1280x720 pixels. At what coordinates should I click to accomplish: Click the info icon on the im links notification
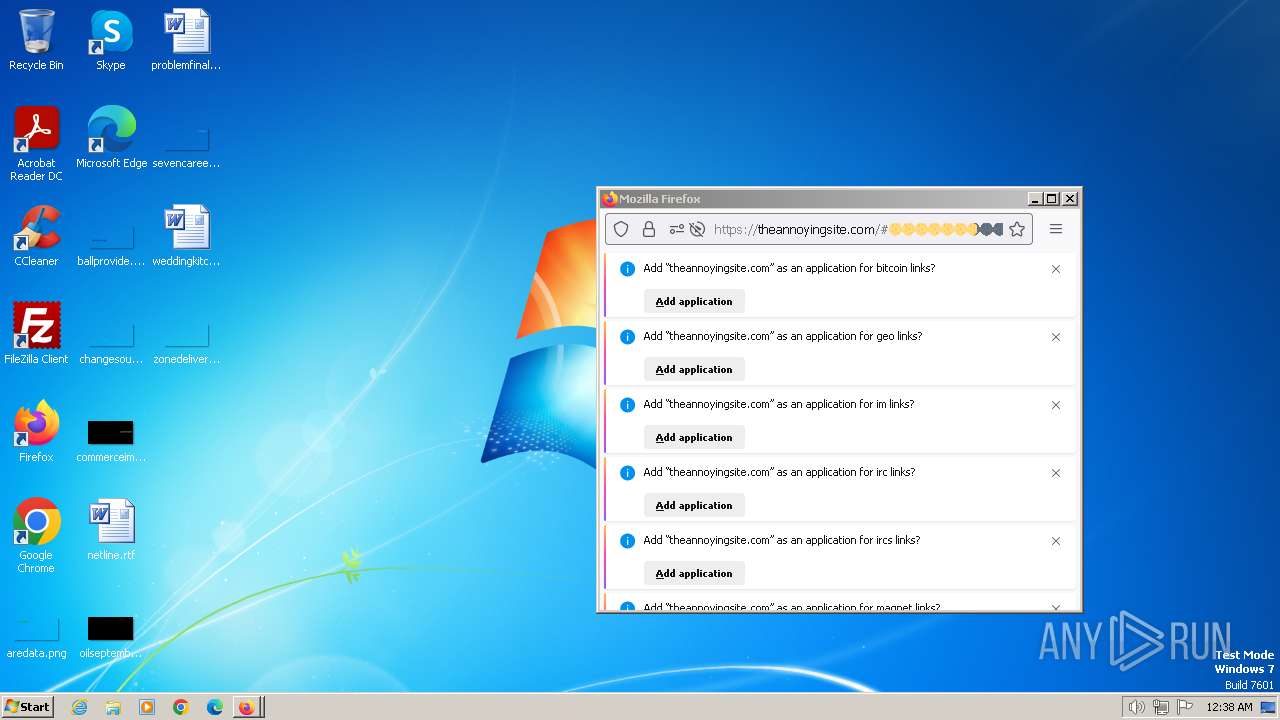628,405
